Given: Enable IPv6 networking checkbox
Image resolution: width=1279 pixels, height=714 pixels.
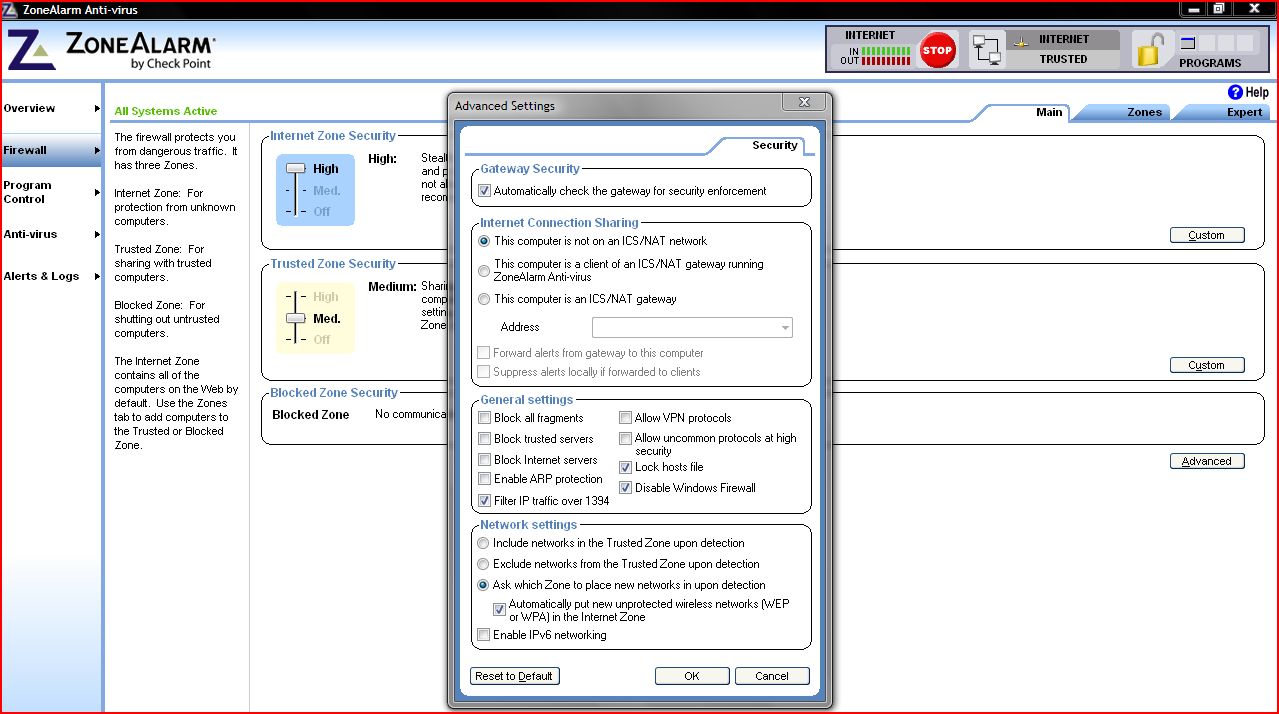Looking at the screenshot, I should [x=484, y=635].
